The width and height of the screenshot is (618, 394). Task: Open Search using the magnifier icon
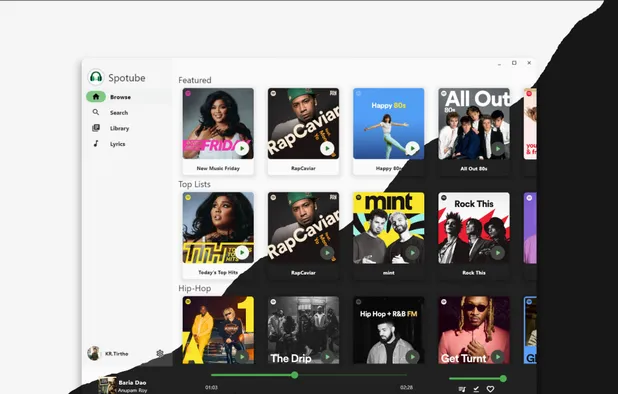click(96, 112)
